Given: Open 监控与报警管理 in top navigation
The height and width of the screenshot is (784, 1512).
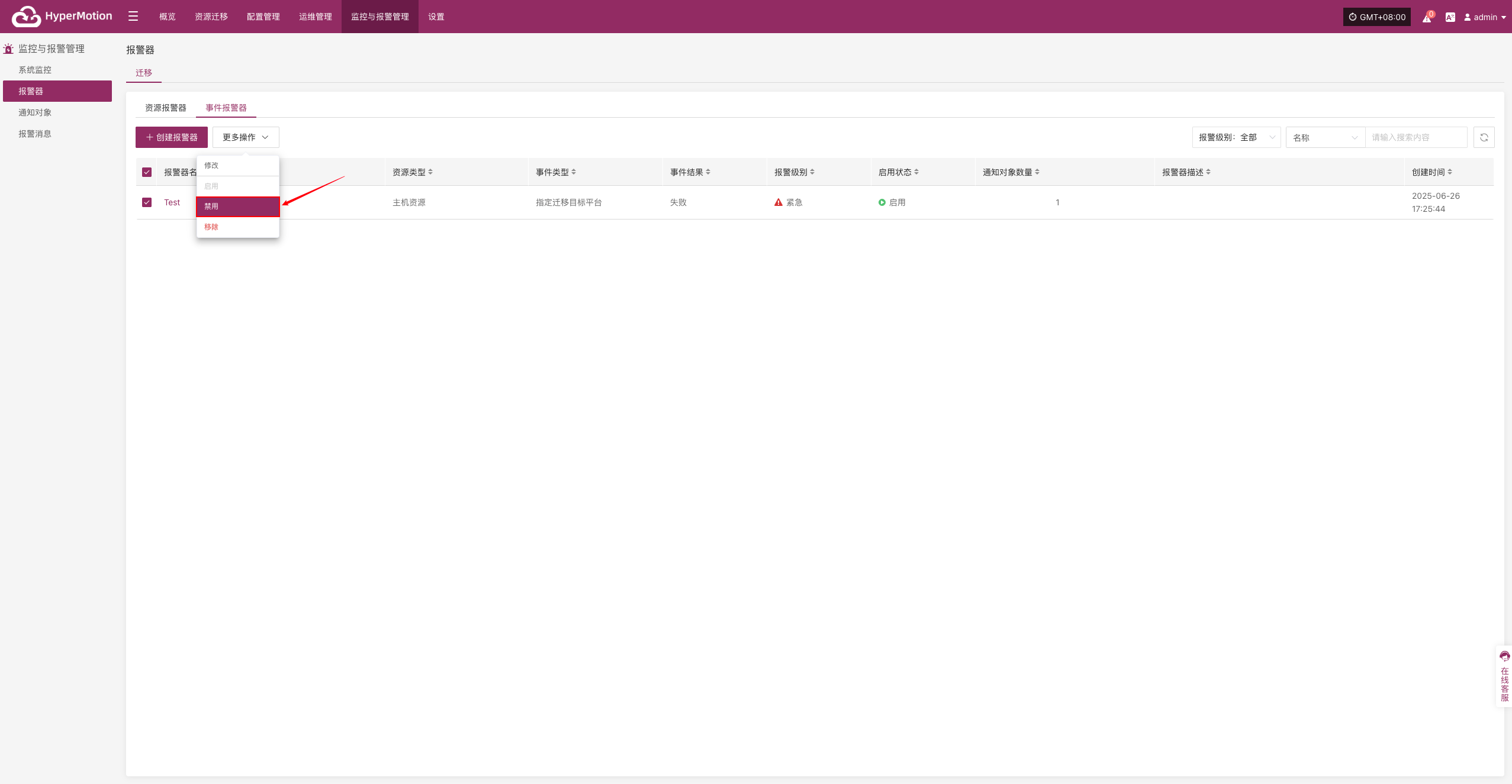Looking at the screenshot, I should [x=380, y=17].
